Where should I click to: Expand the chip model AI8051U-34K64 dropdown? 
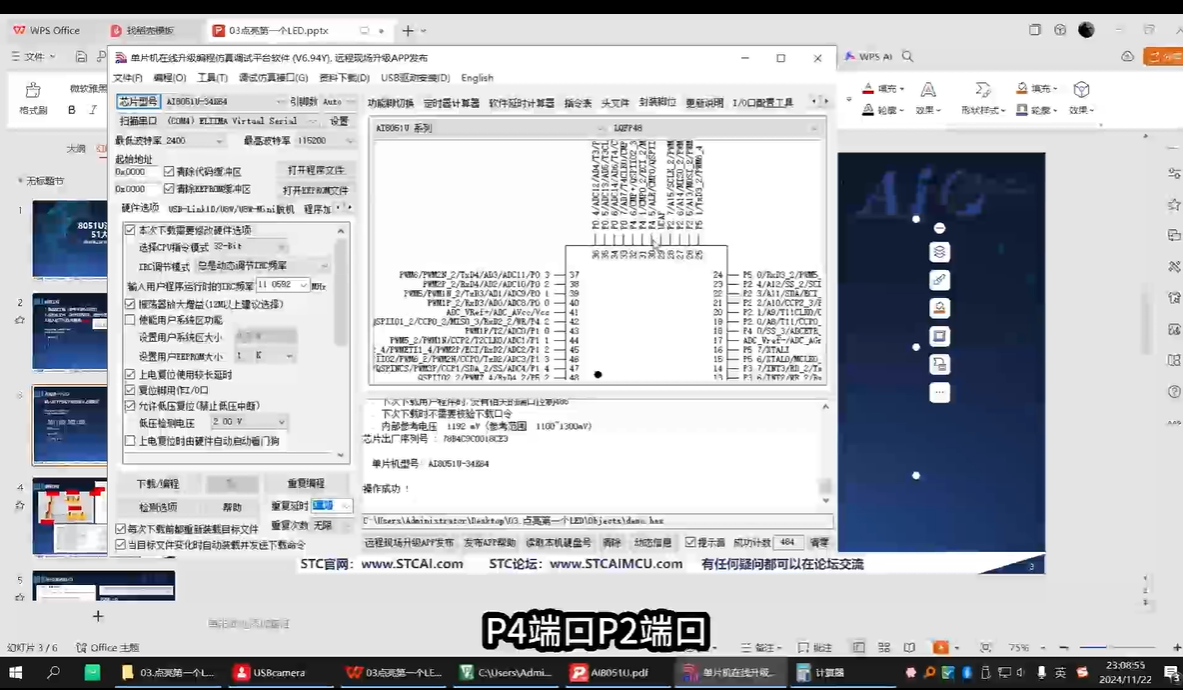tap(280, 101)
